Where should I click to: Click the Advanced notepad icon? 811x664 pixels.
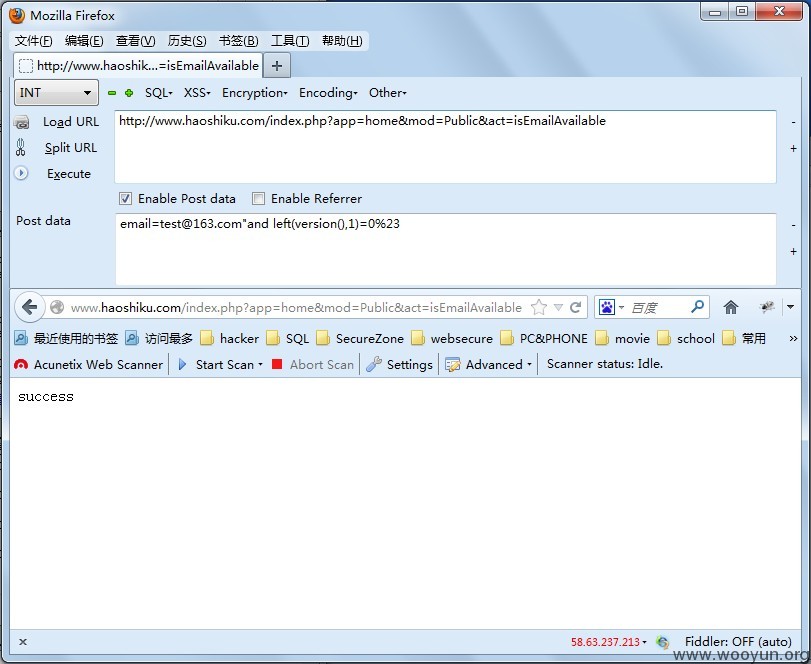click(x=453, y=365)
